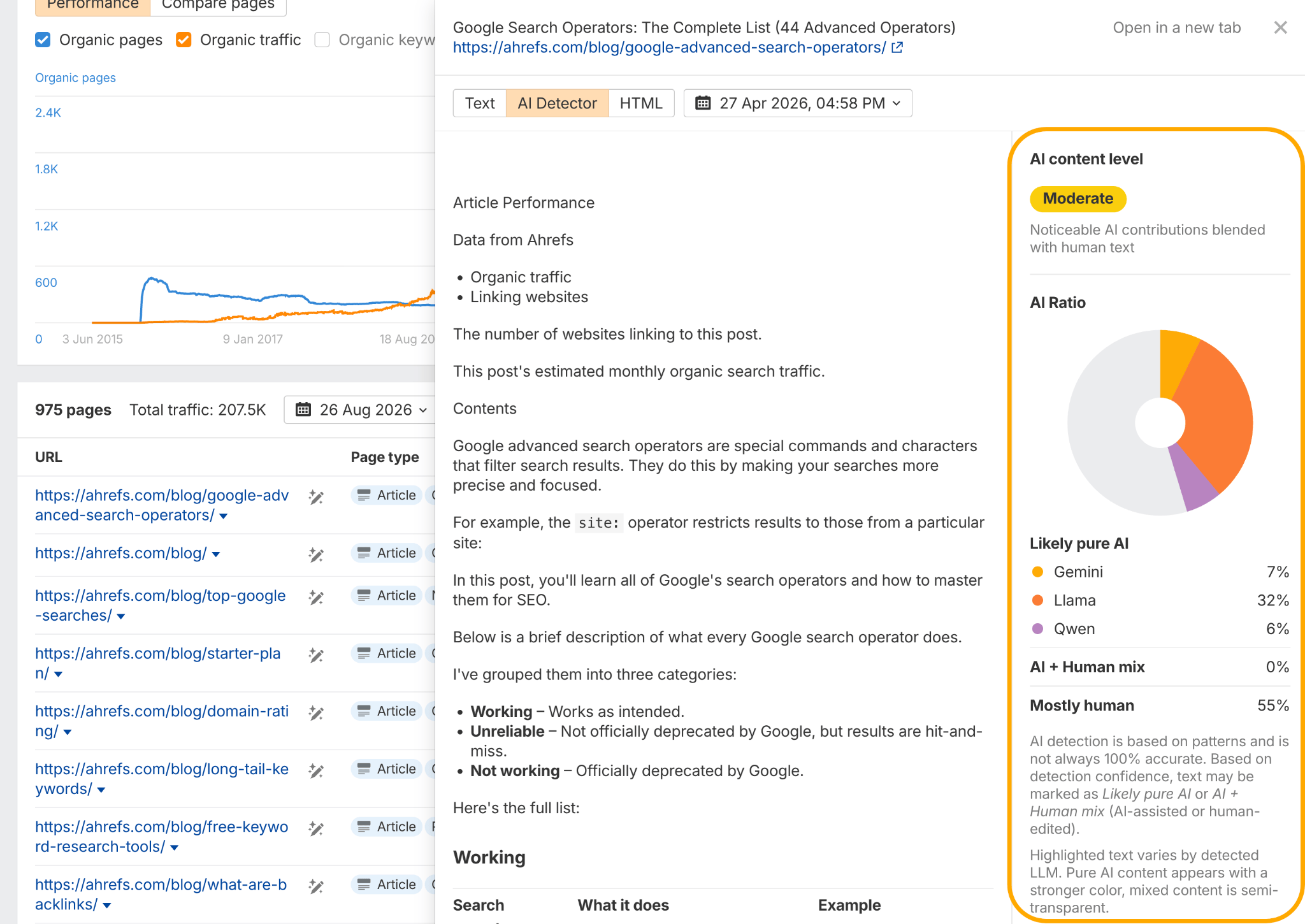The height and width of the screenshot is (924, 1305).
Task: Click the Moderate AI content badge
Action: (1078, 199)
